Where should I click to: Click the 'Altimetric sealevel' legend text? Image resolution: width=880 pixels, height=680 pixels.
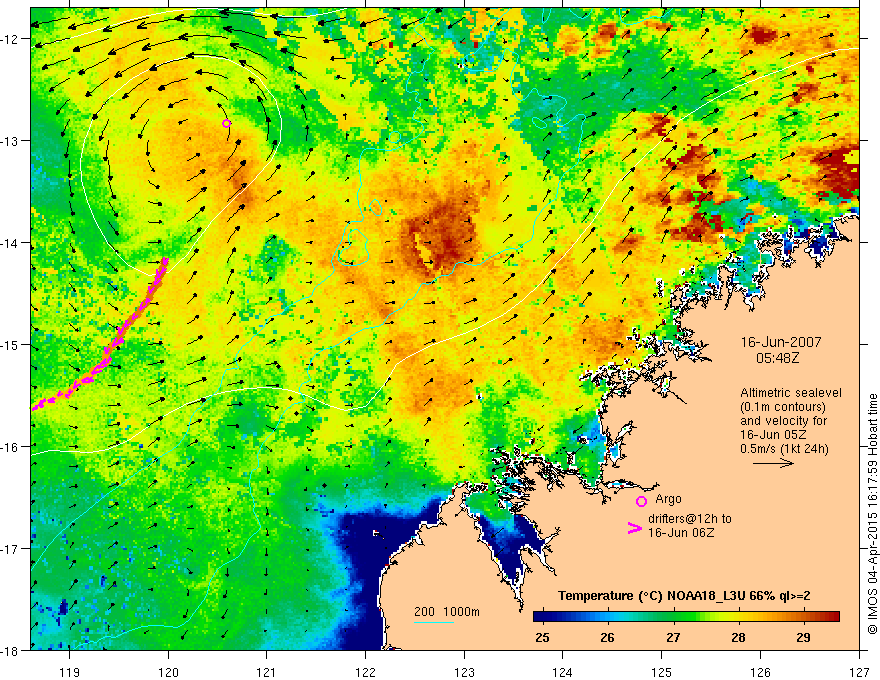pyautogui.click(x=791, y=393)
